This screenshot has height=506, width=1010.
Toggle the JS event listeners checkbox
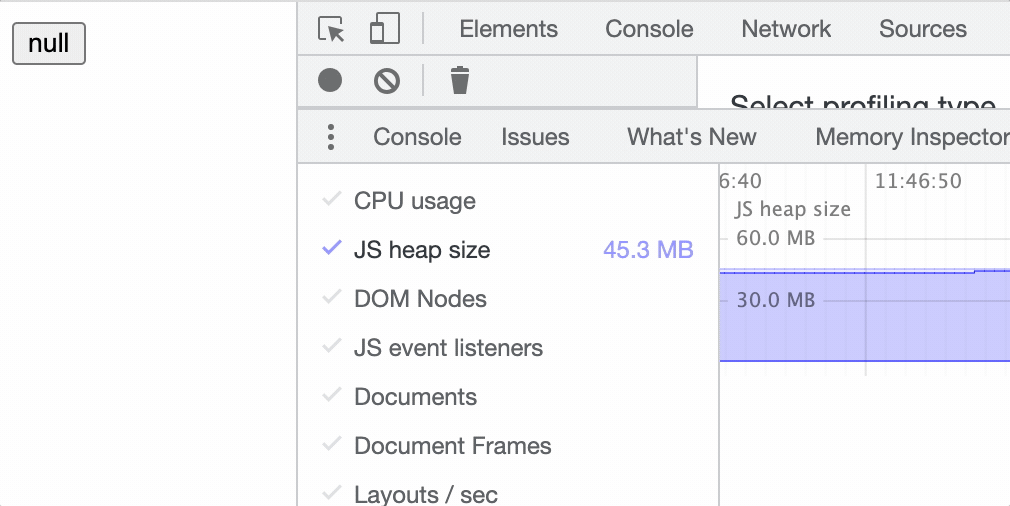click(x=332, y=348)
